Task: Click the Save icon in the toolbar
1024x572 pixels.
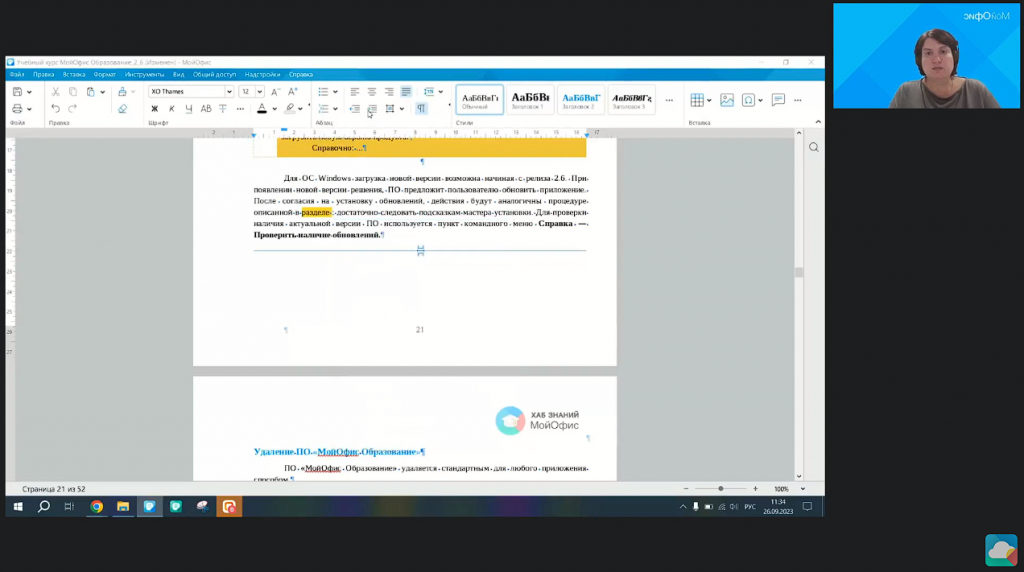Action: [x=18, y=92]
